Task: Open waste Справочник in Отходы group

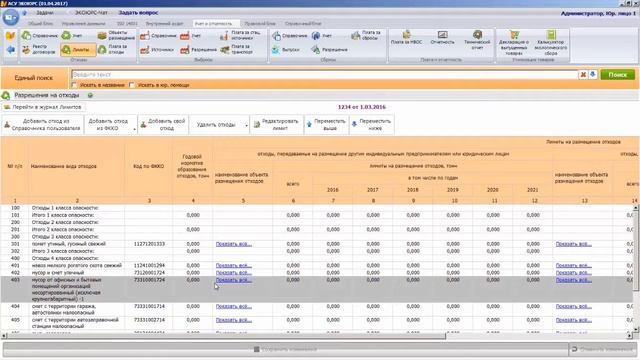Action: (40, 36)
